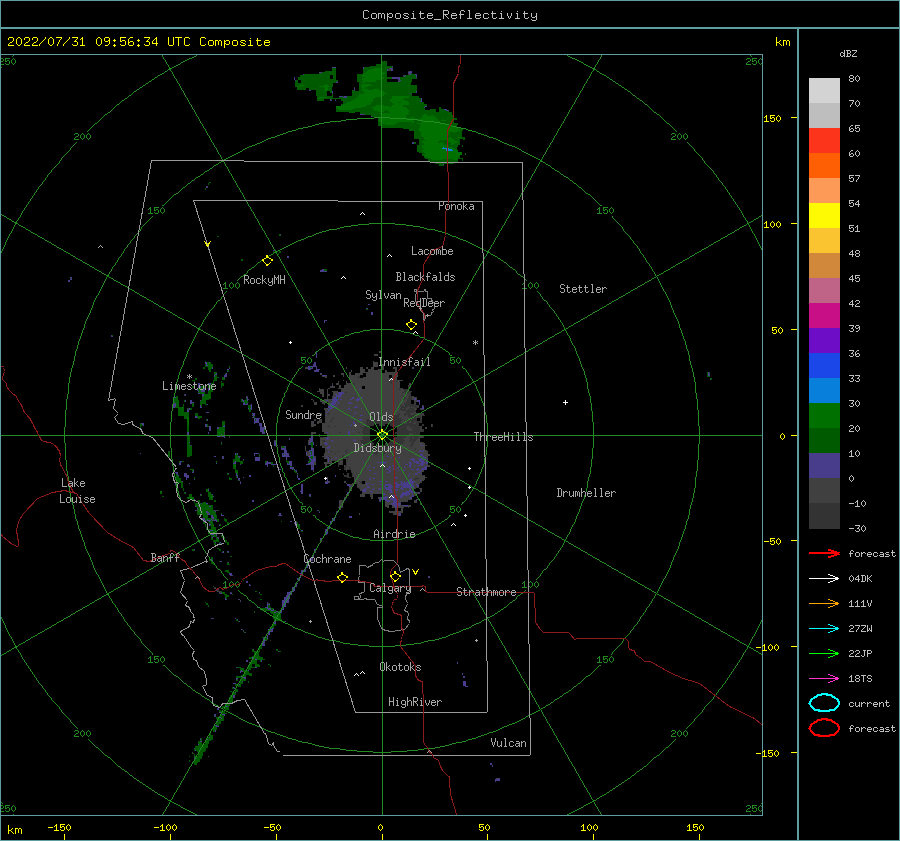Click the RedDeer city label
This screenshot has width=900, height=841.
click(x=424, y=303)
